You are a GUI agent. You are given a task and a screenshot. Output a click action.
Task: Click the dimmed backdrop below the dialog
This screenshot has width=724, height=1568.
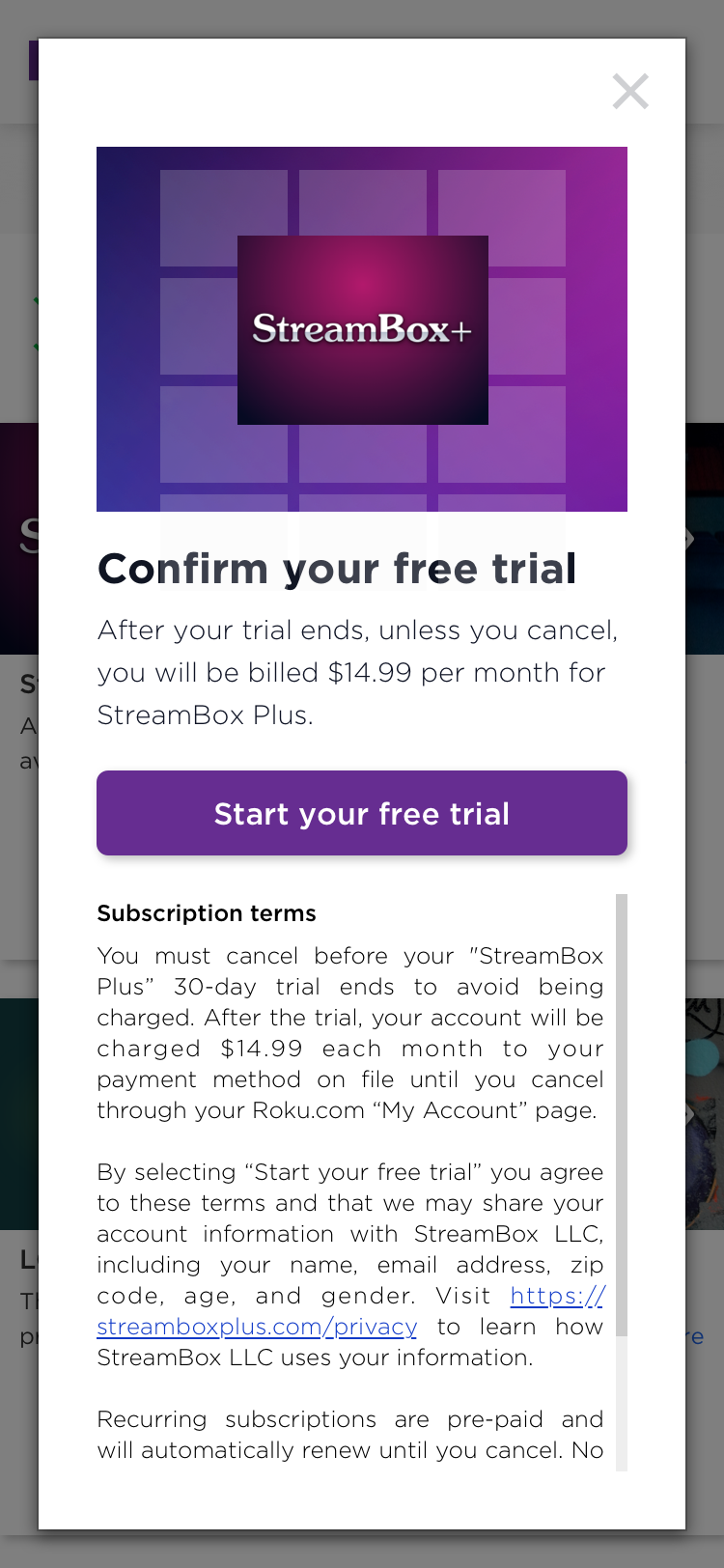(x=362, y=1549)
